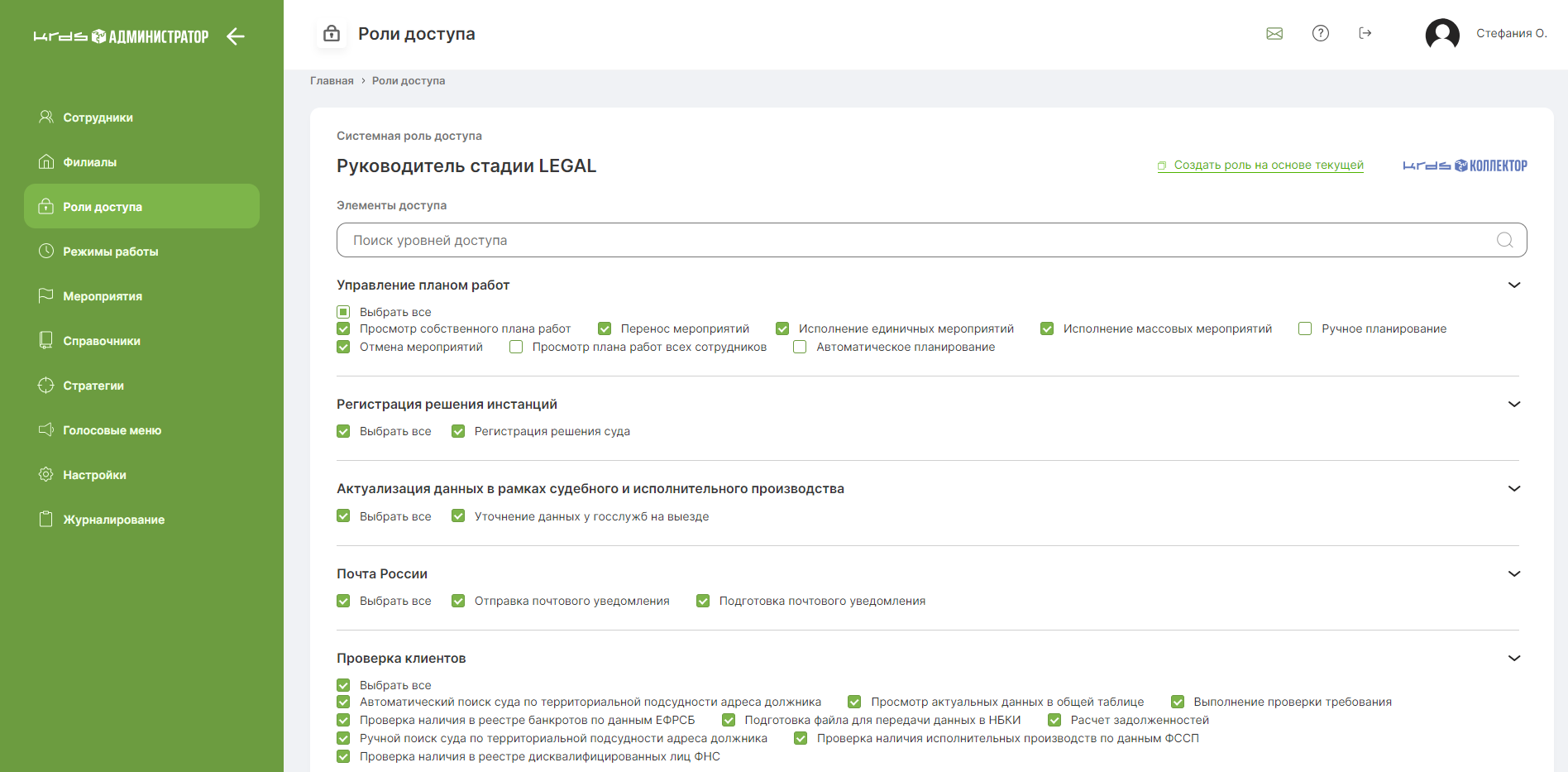Navigate to Главная breadcrumb link
1568x772 pixels.
click(x=332, y=80)
